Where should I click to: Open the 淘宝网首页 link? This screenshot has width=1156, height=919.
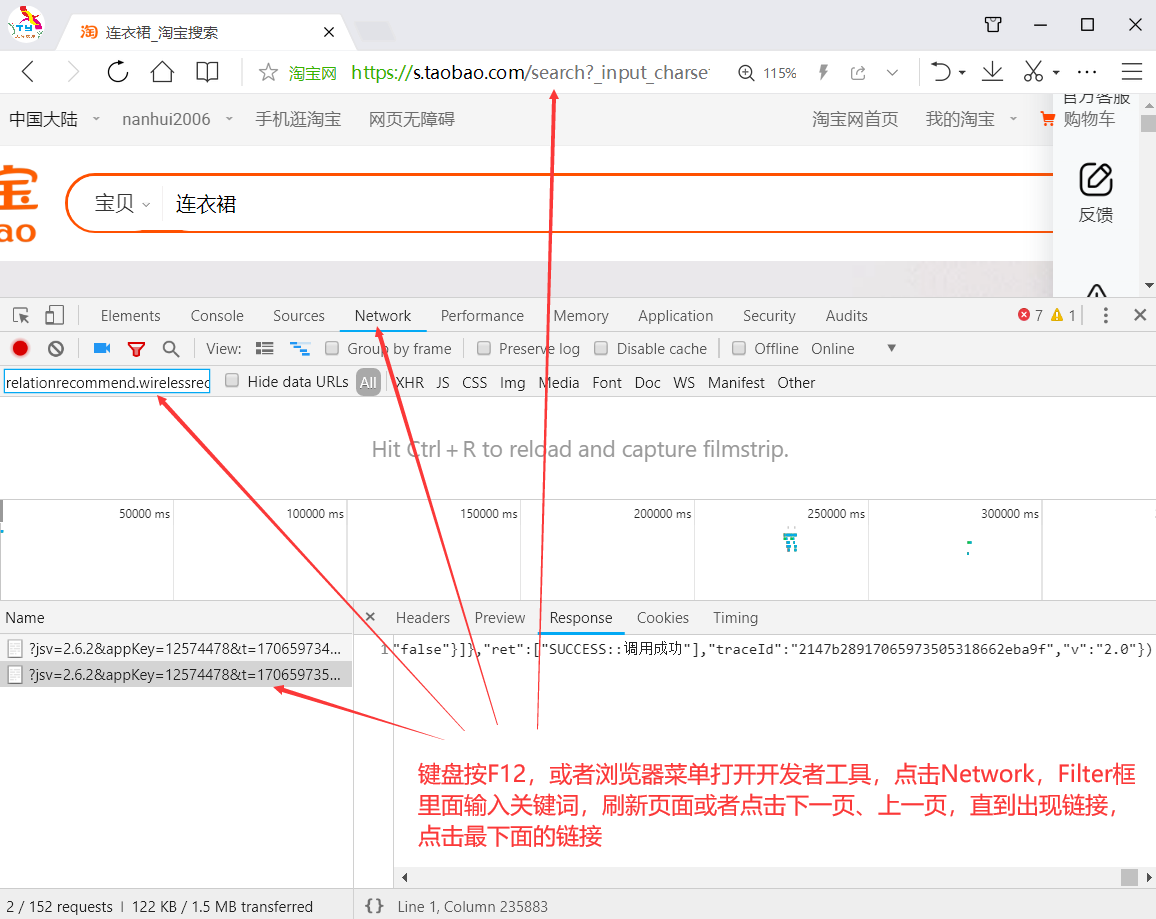855,119
